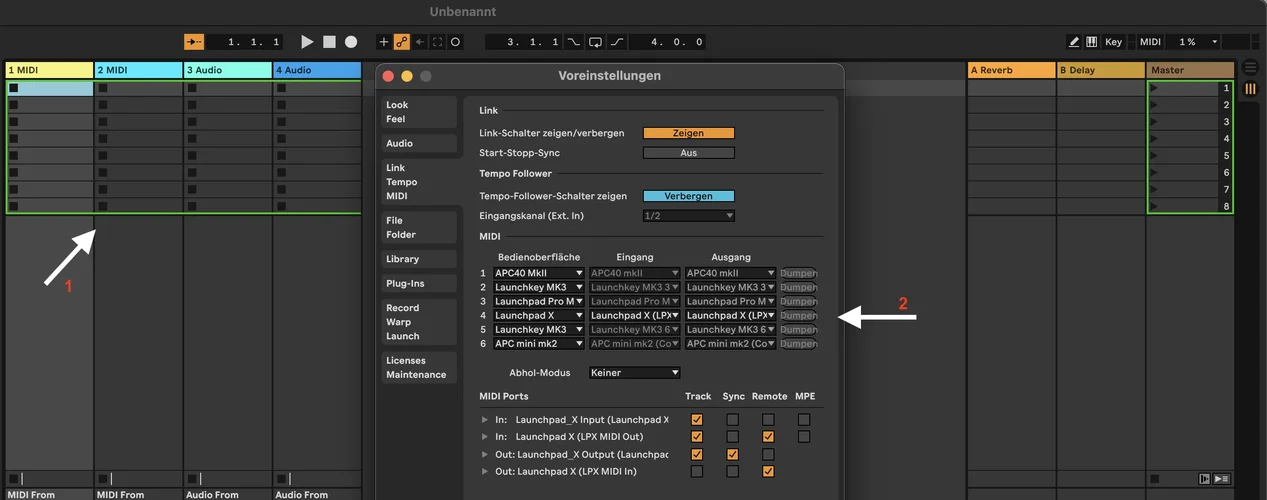Image resolution: width=1267 pixels, height=500 pixels.
Task: Toggle the Automation Arm link icon
Action: point(401,42)
